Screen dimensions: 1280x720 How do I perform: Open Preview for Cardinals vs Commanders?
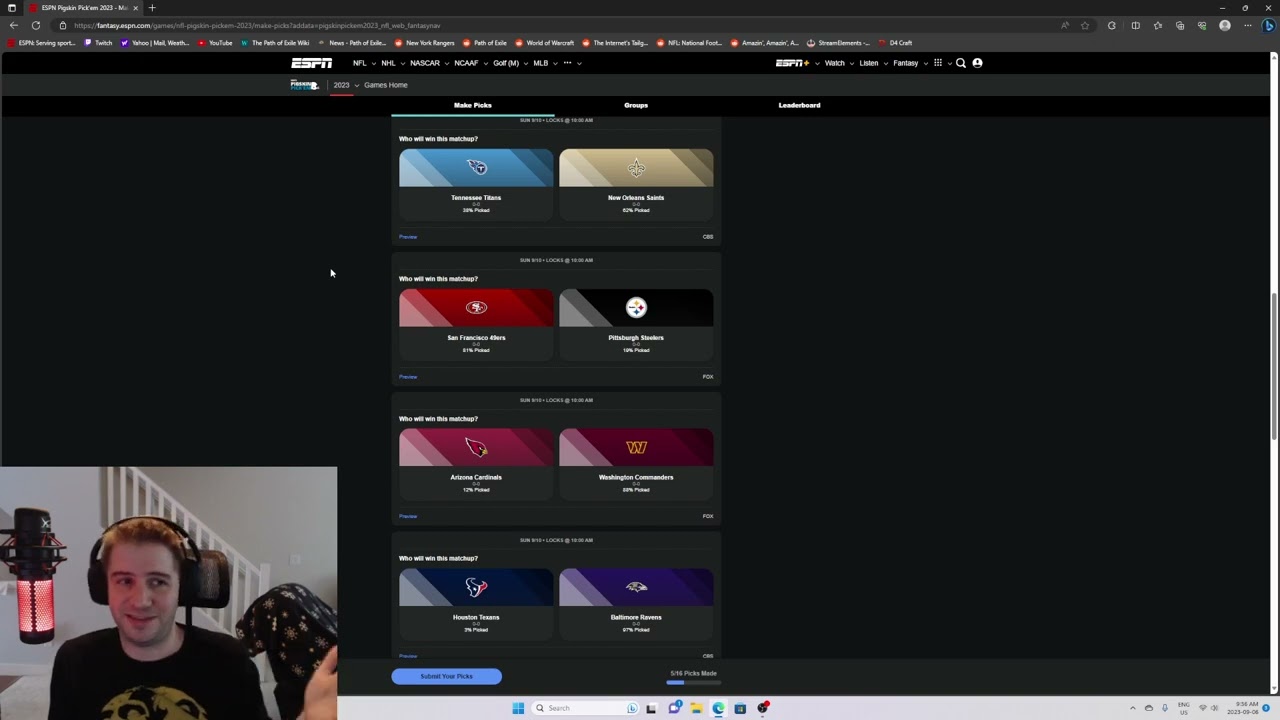pyautogui.click(x=408, y=516)
